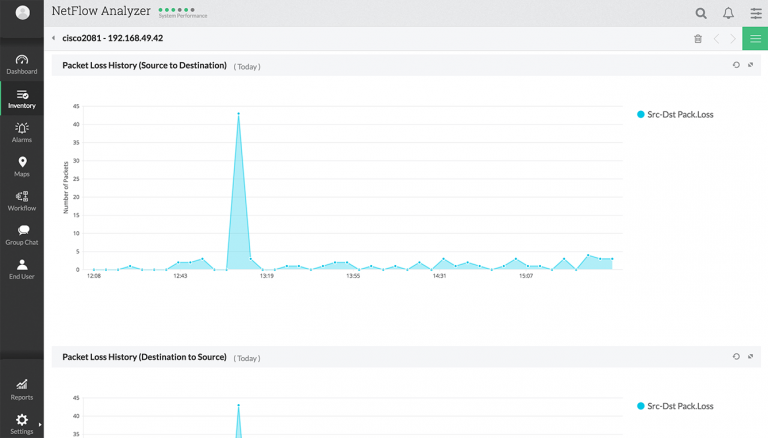Open the Workflow section
The image size is (768, 438).
pos(22,201)
